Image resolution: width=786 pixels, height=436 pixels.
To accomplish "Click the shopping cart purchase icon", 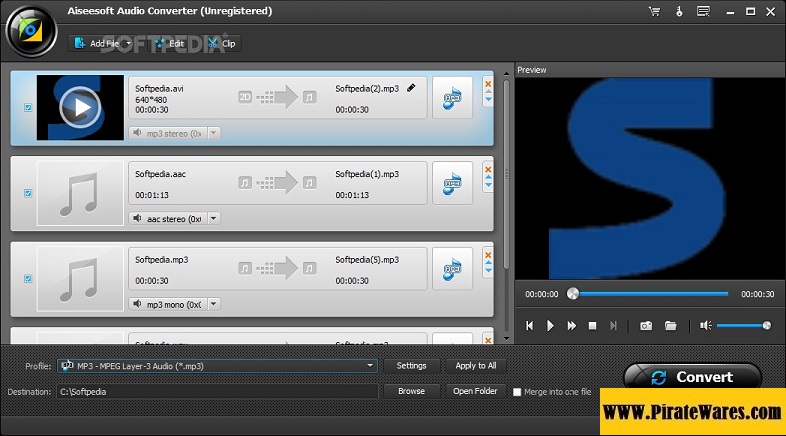I will [654, 11].
